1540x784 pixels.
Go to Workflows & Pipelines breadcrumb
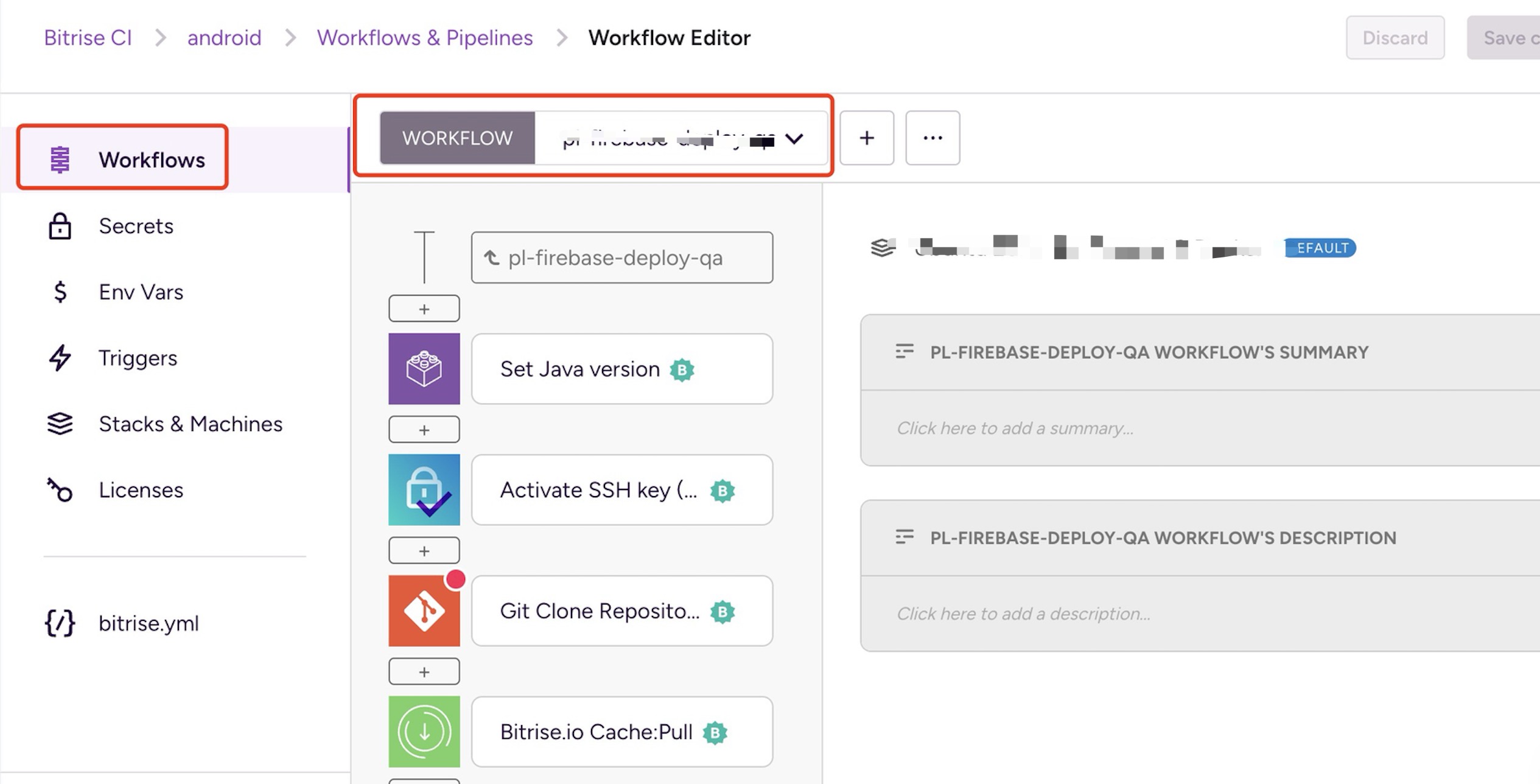[425, 38]
